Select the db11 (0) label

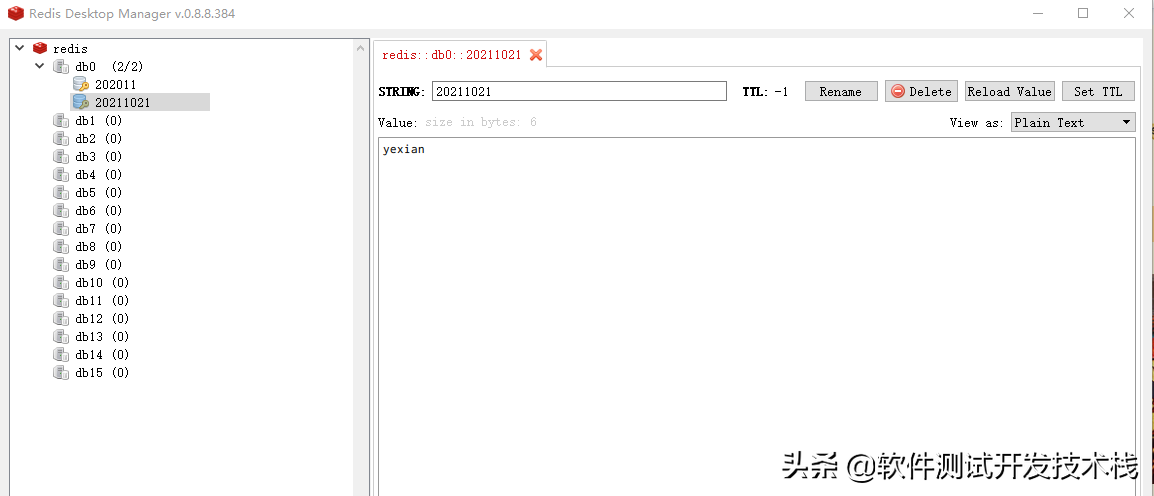coord(102,300)
